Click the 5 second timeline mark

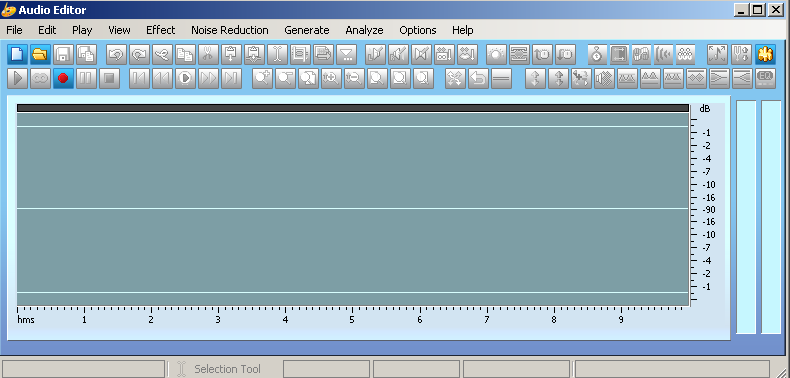(352, 320)
